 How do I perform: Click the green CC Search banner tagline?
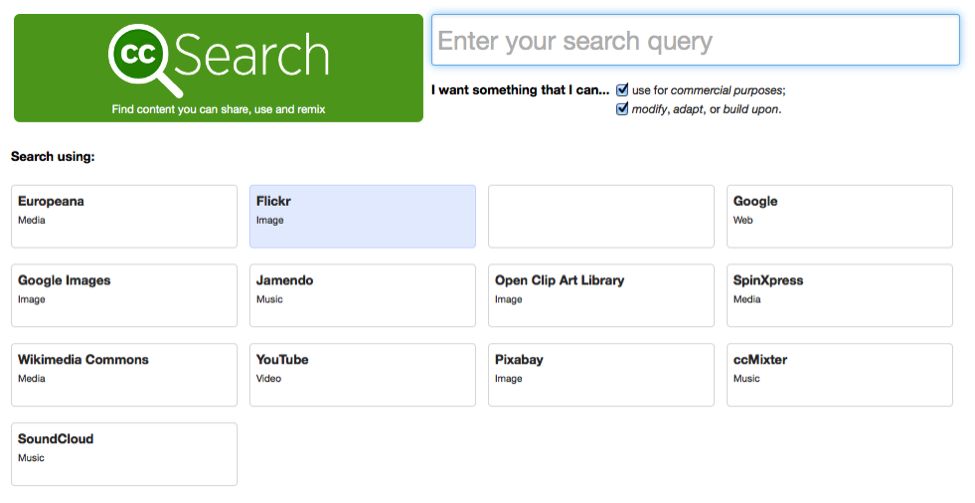tap(218, 109)
